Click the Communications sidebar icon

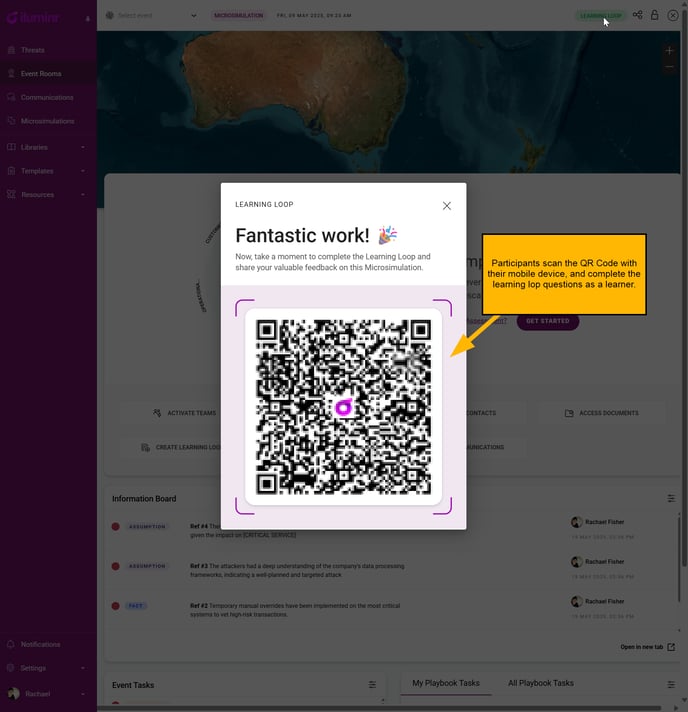click(x=11, y=97)
